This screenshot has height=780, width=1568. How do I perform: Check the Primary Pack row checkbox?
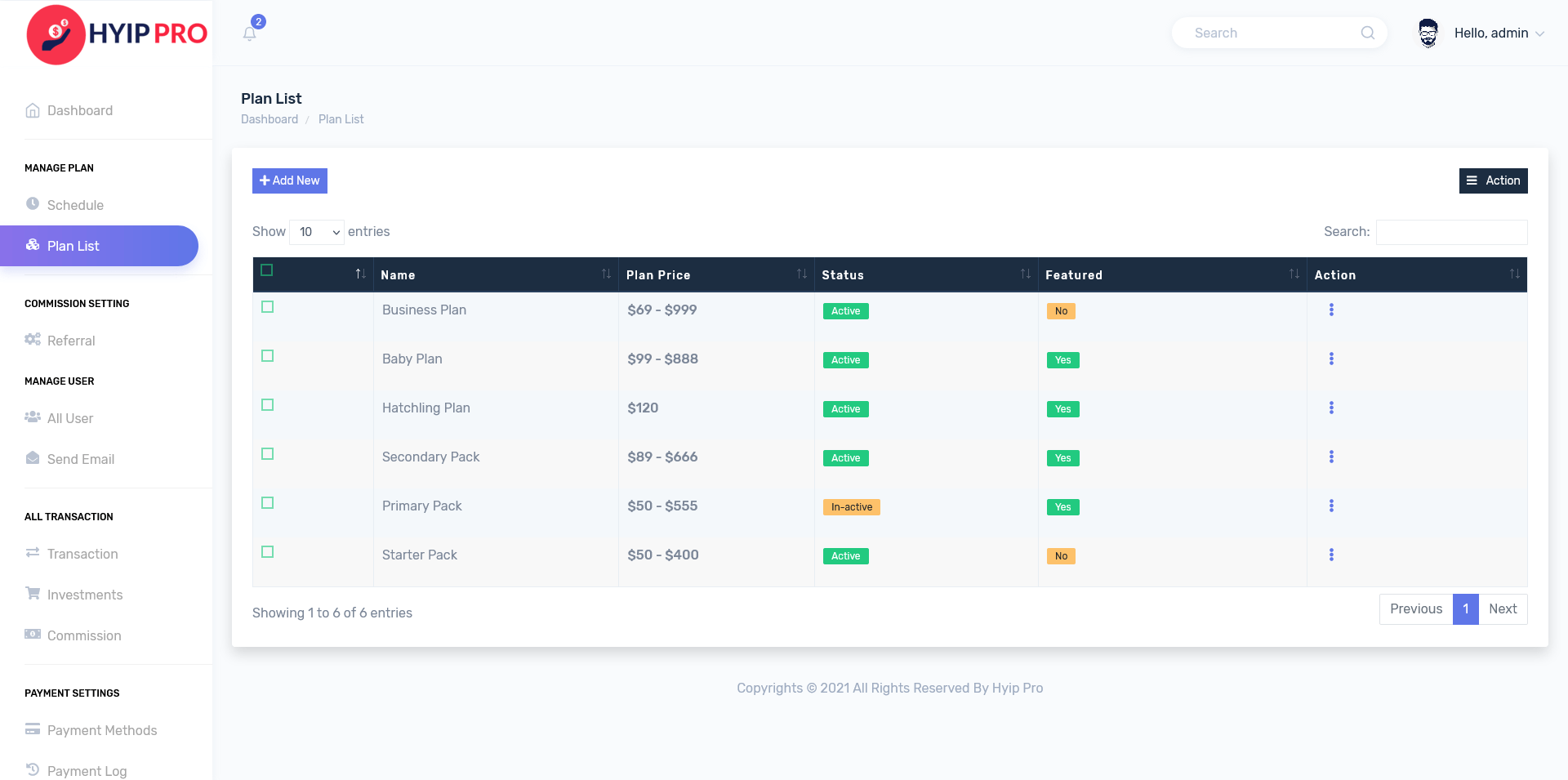point(267,503)
